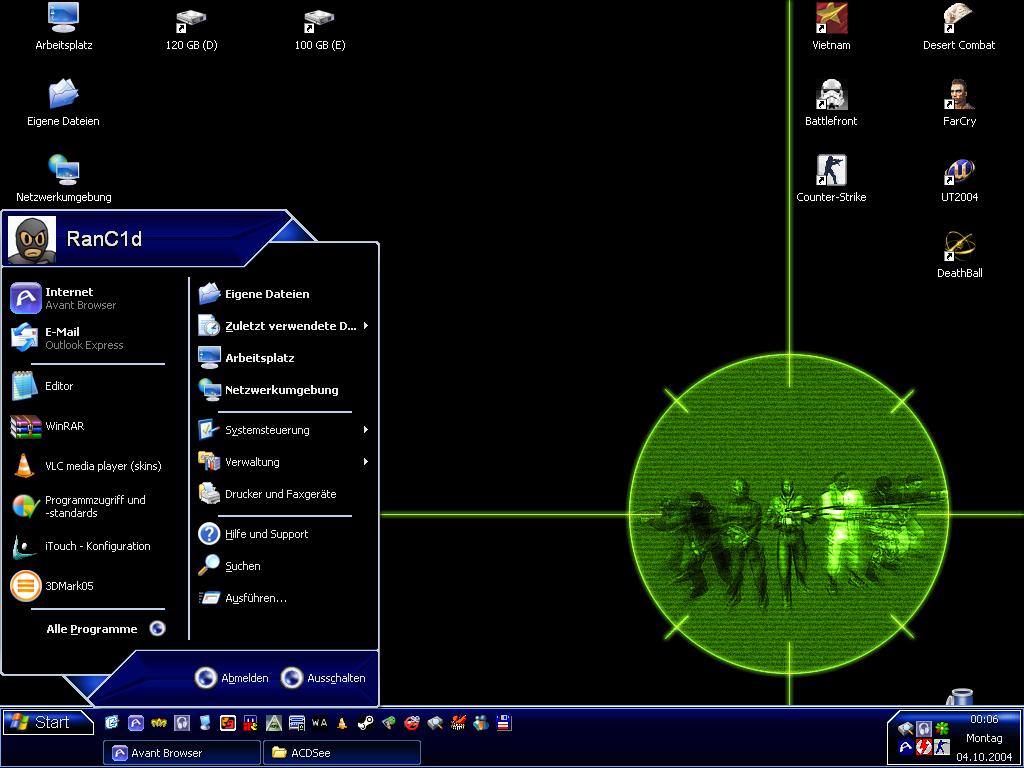Expand the Systemsteuerung submenu arrow
The width and height of the screenshot is (1024, 768).
366,430
